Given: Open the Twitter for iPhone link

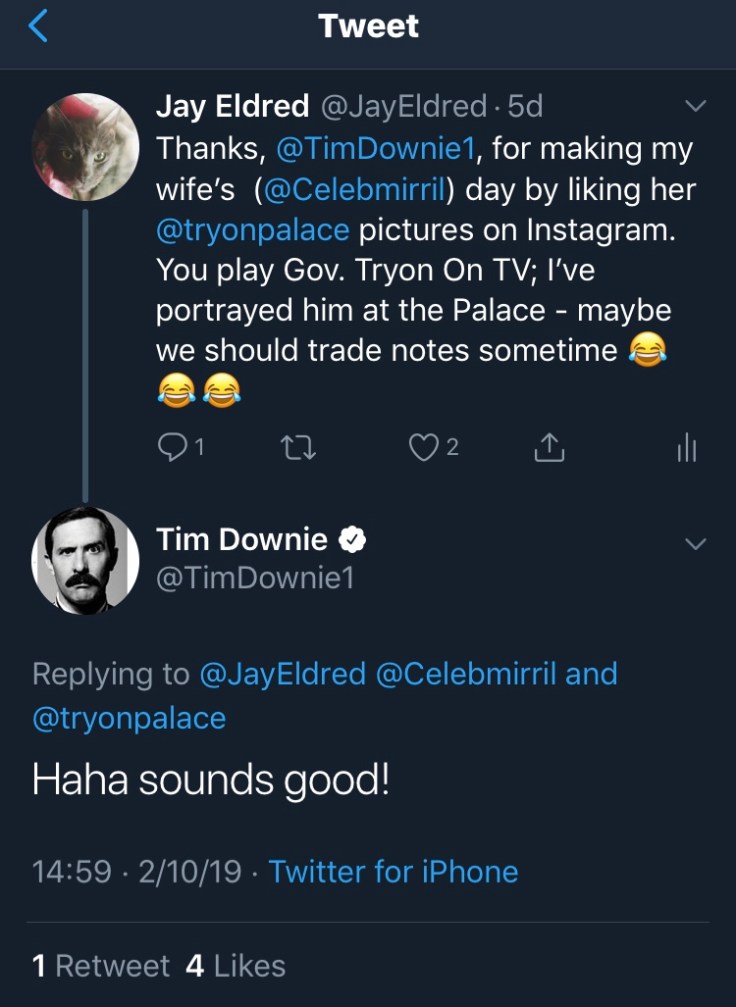Looking at the screenshot, I should click(x=393, y=871).
